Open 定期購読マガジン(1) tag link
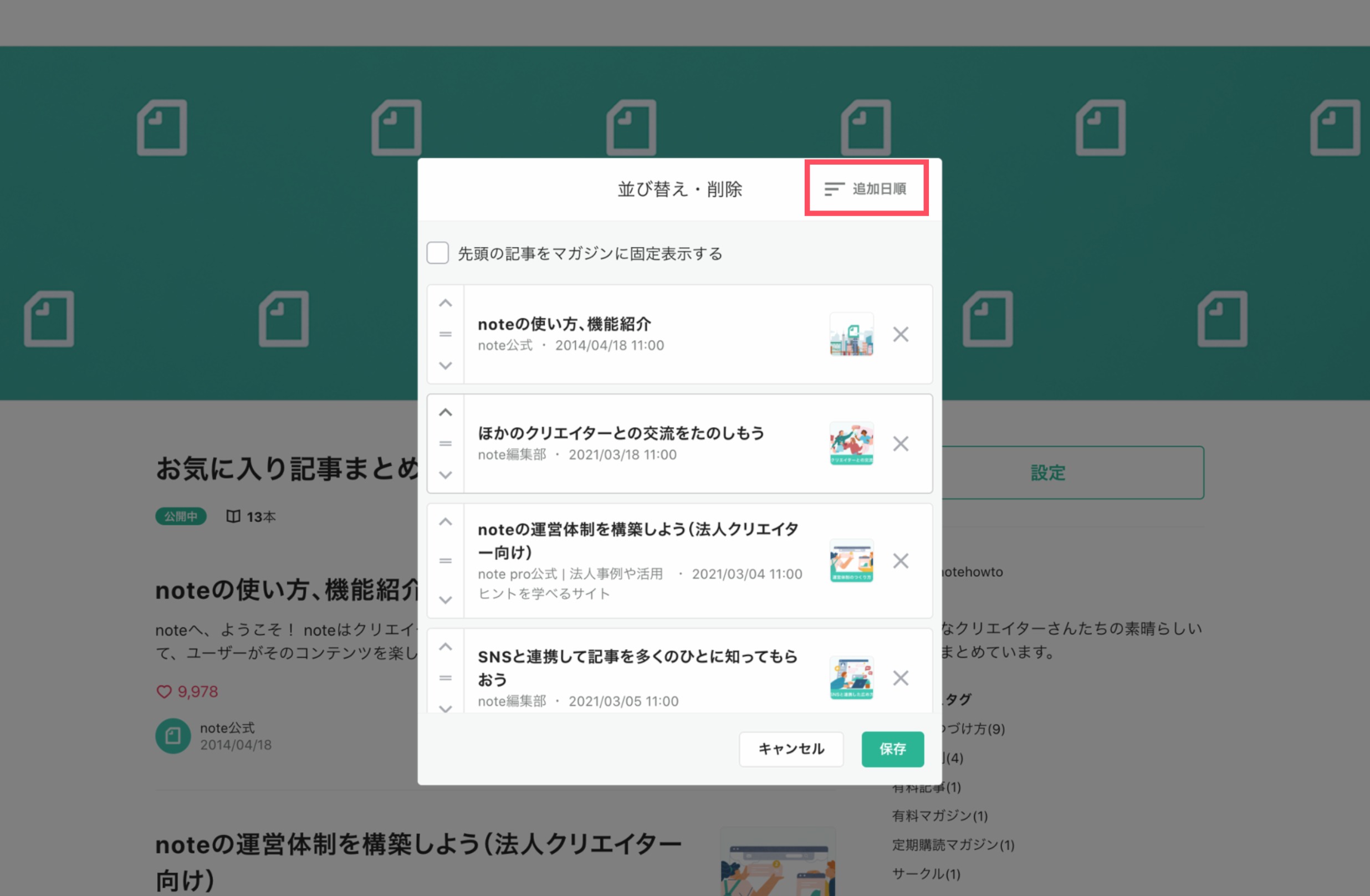Image resolution: width=1370 pixels, height=896 pixels. (x=953, y=845)
